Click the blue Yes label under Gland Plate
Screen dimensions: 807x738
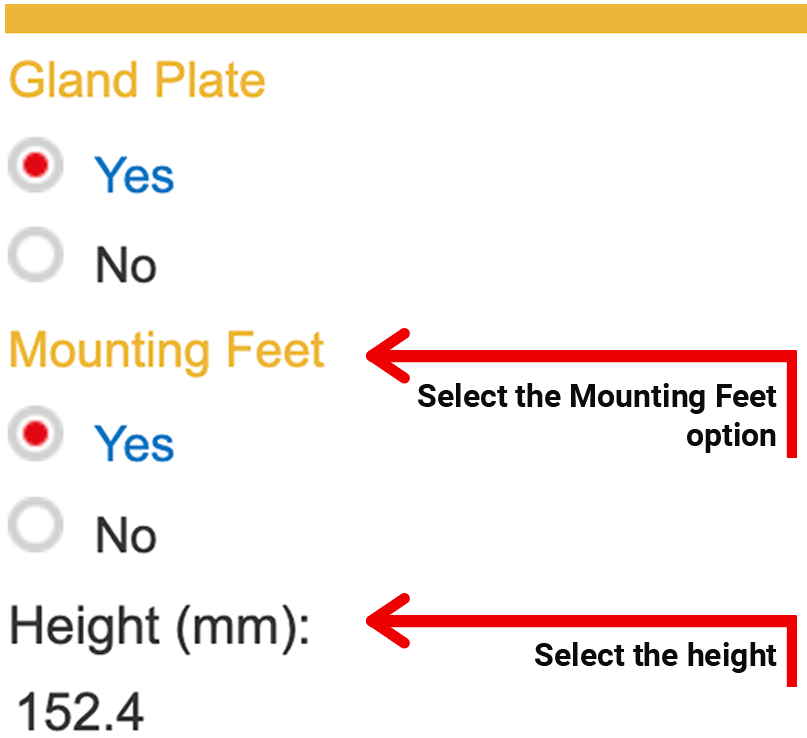click(x=134, y=176)
